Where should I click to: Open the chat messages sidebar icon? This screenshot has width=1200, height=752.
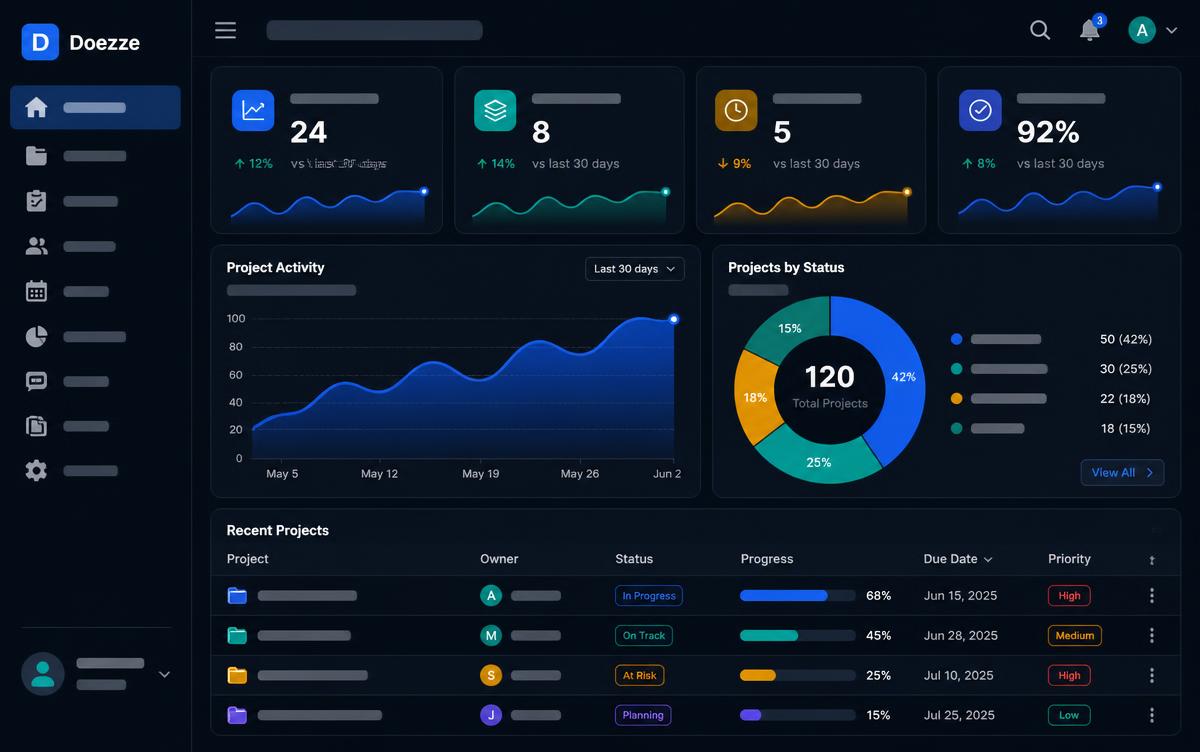(36, 381)
